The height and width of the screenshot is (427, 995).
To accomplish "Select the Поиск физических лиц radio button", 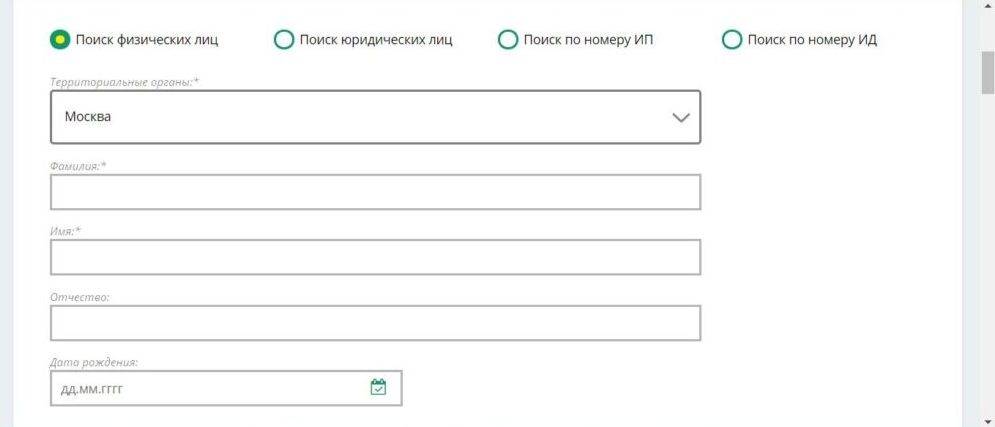I will point(60,39).
